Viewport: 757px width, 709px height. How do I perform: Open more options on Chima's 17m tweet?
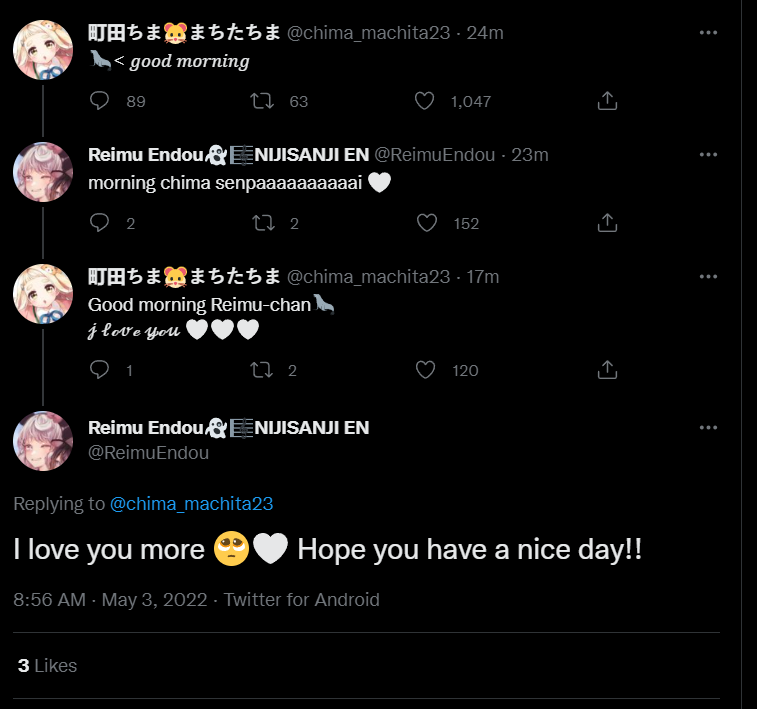click(708, 277)
